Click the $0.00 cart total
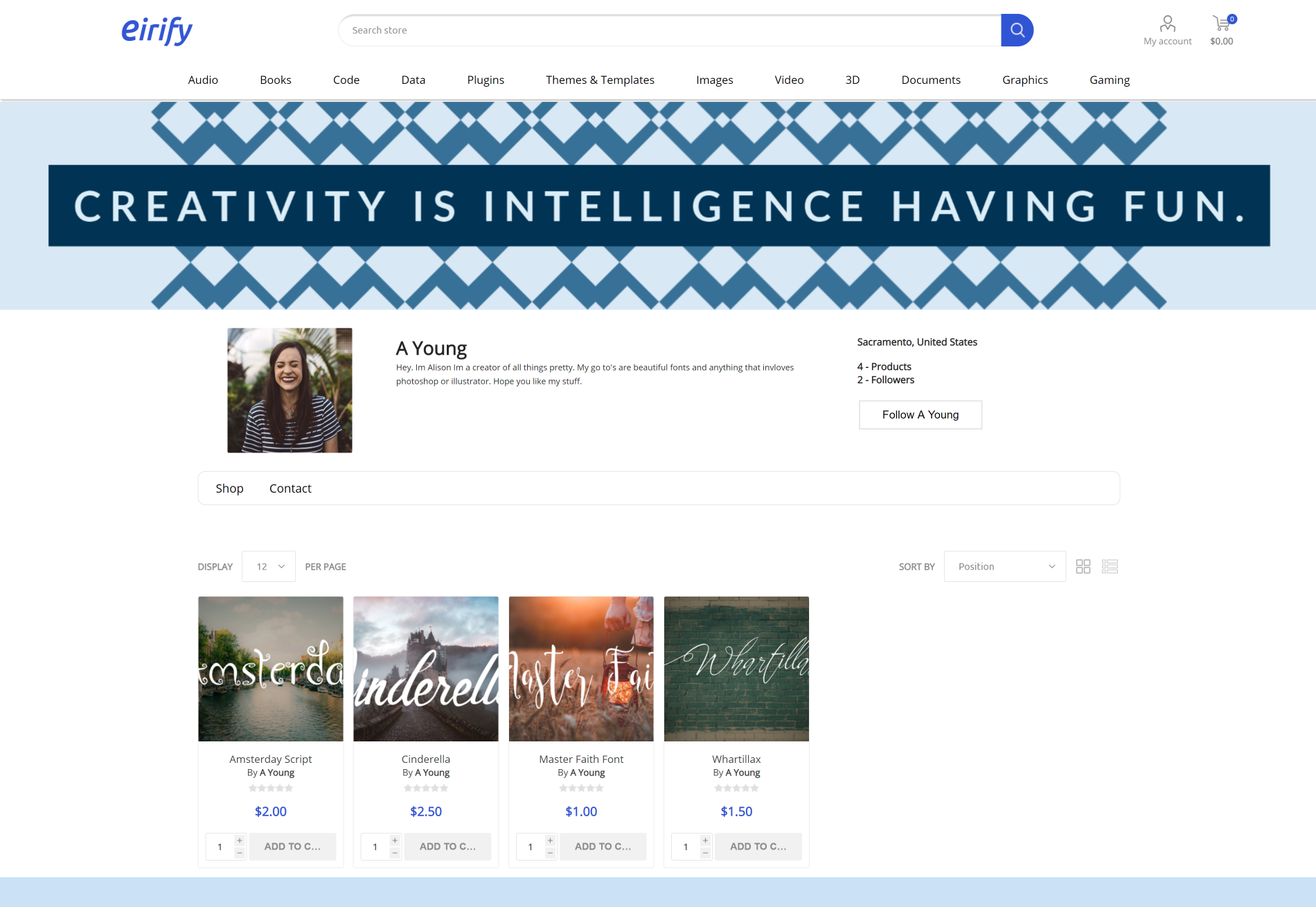This screenshot has height=907, width=1316. (1222, 42)
